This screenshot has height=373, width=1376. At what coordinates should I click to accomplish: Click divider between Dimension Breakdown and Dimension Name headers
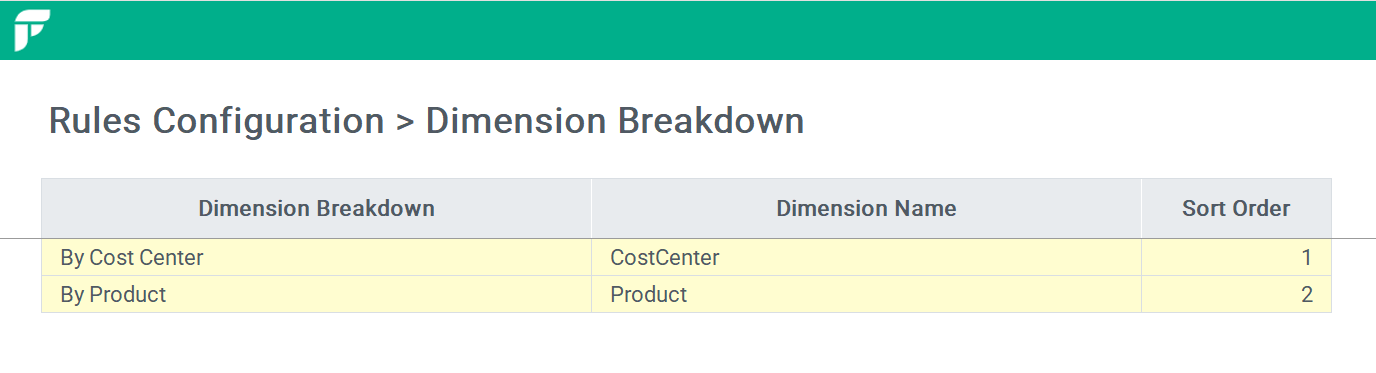[x=591, y=209]
